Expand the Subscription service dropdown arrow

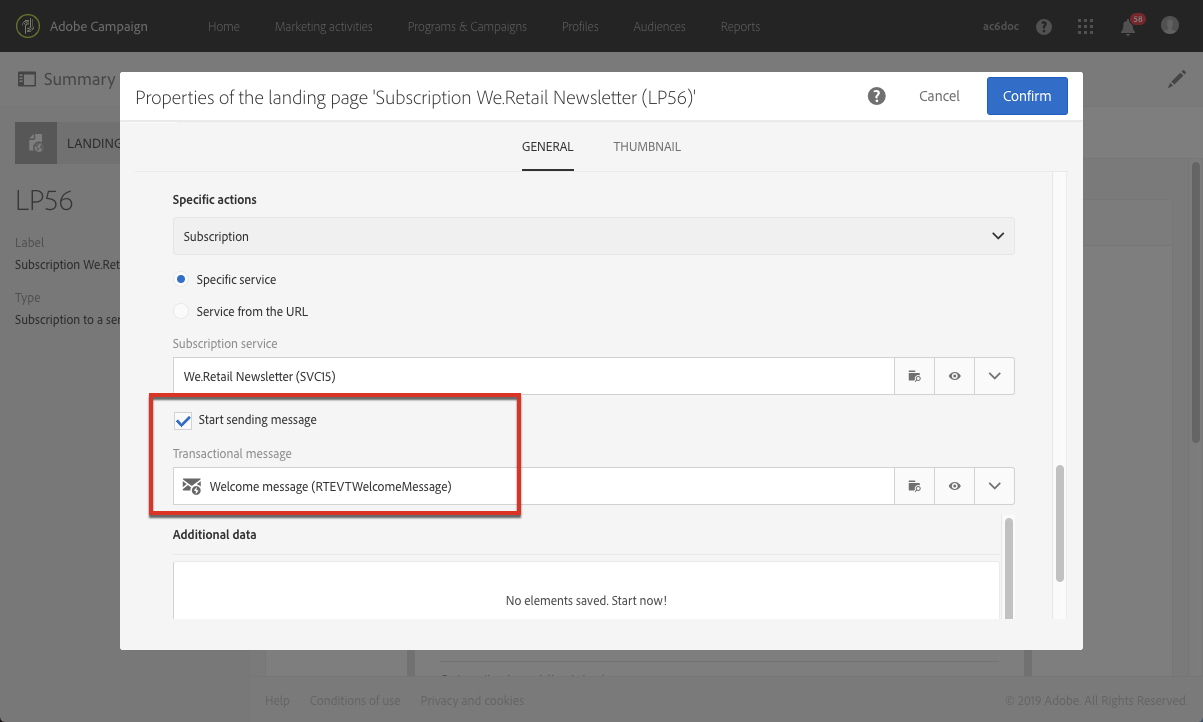995,376
